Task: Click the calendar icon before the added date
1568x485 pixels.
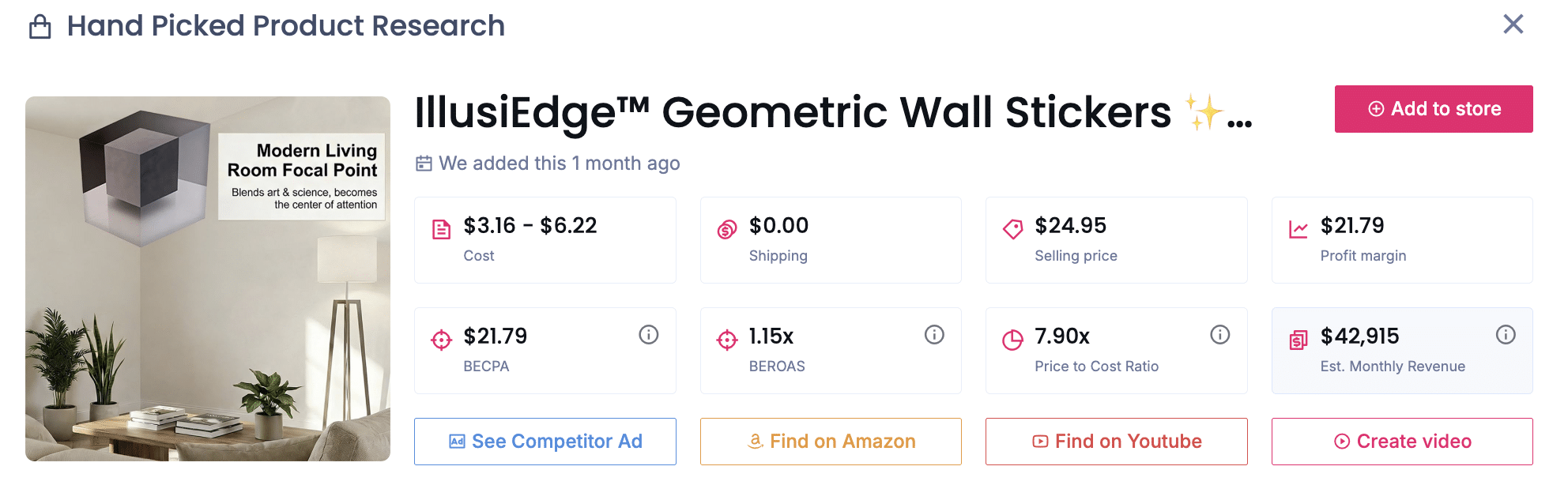Action: [424, 163]
